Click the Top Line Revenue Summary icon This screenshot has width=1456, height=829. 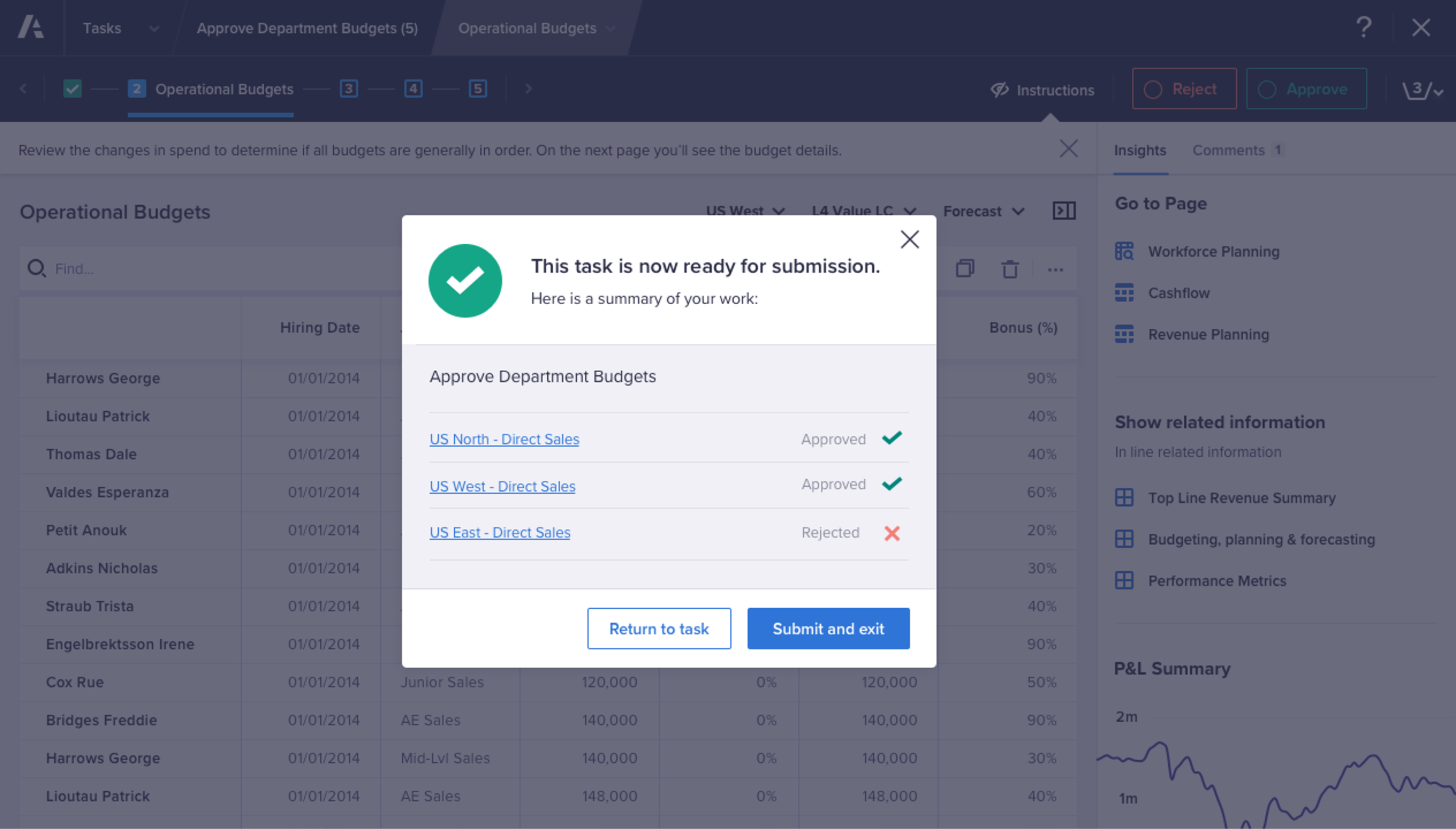(x=1123, y=498)
